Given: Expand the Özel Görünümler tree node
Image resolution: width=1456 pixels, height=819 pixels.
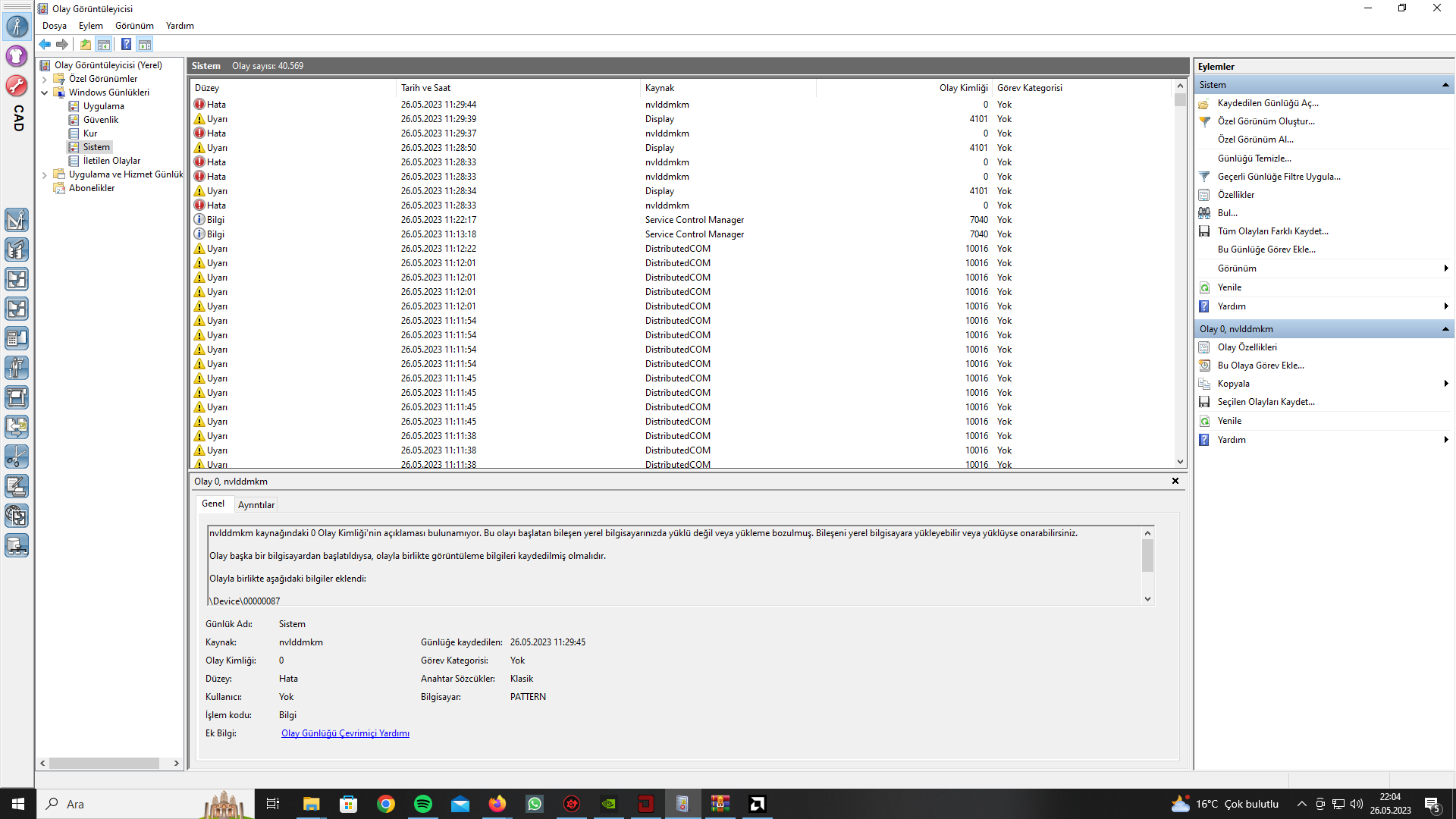Looking at the screenshot, I should coord(44,79).
